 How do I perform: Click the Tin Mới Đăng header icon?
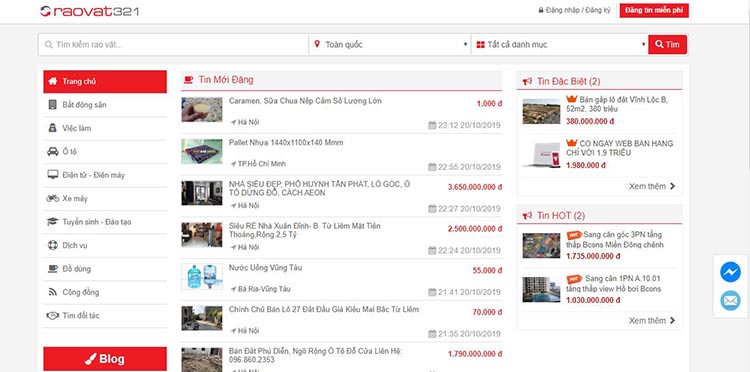pyautogui.click(x=188, y=79)
